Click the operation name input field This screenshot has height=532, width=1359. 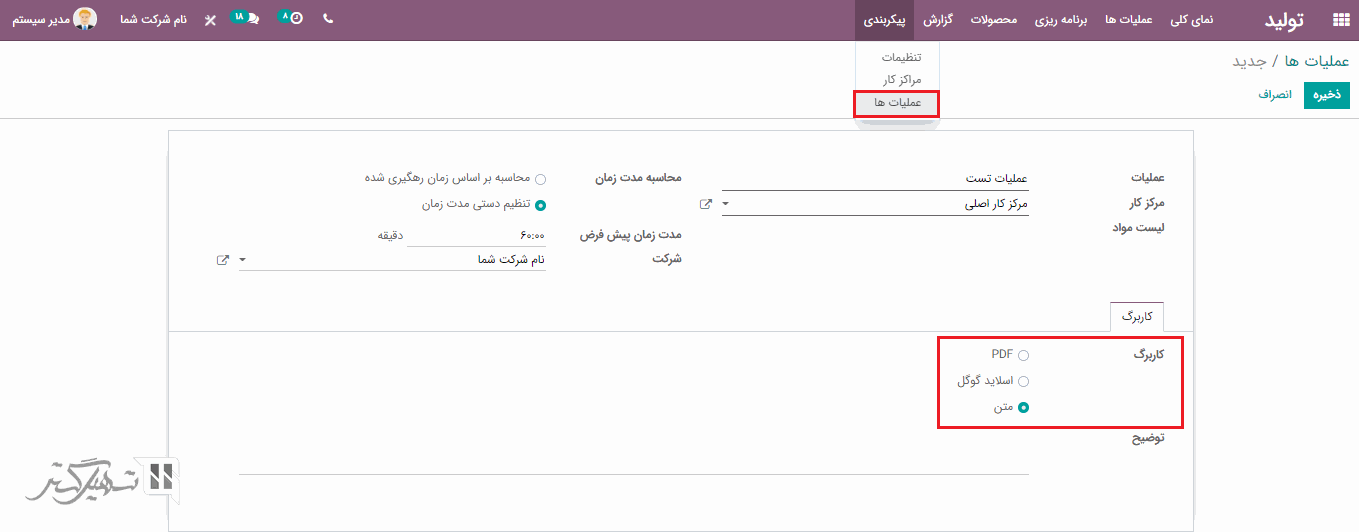point(875,178)
